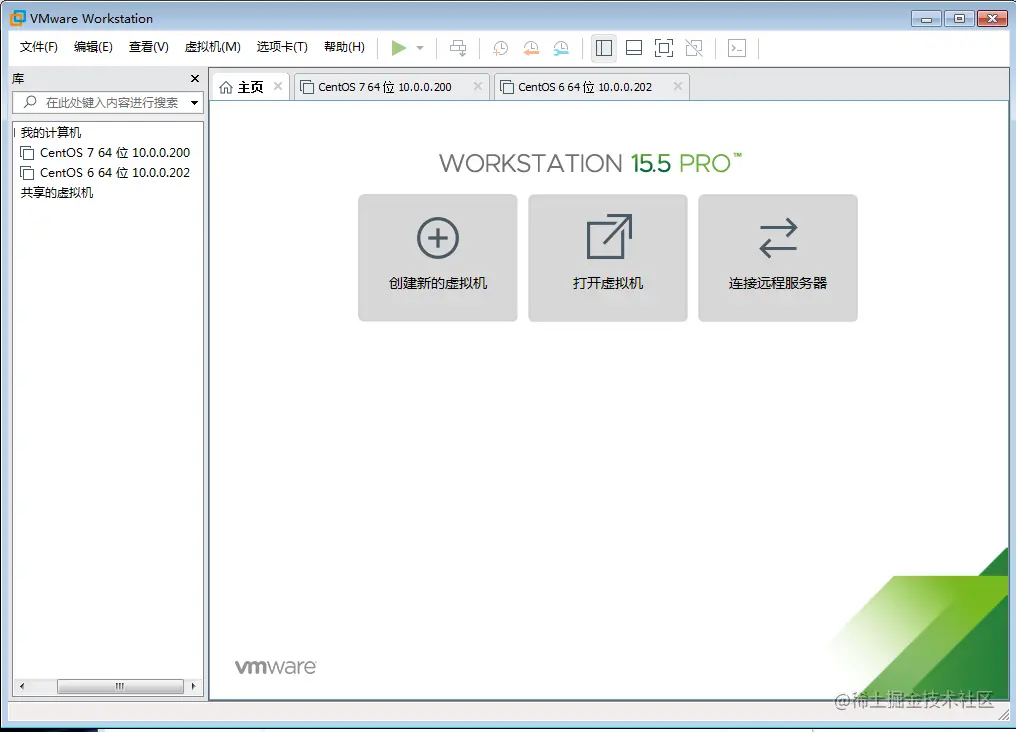Image resolution: width=1016 pixels, height=732 pixels.
Task: Toggle the library sidebar view icon
Action: click(x=604, y=48)
